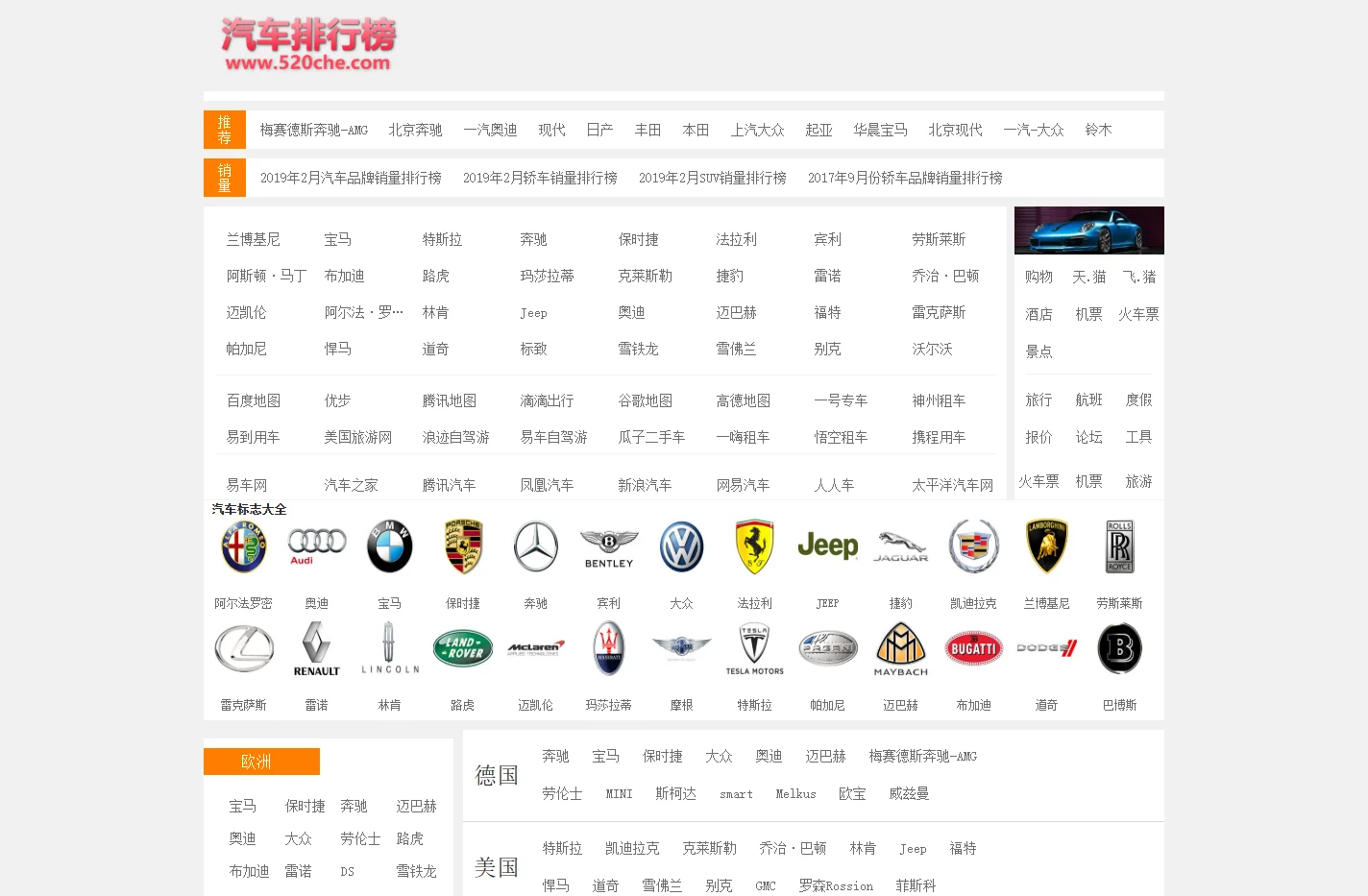Click the 航班 sidebar link

[1089, 400]
